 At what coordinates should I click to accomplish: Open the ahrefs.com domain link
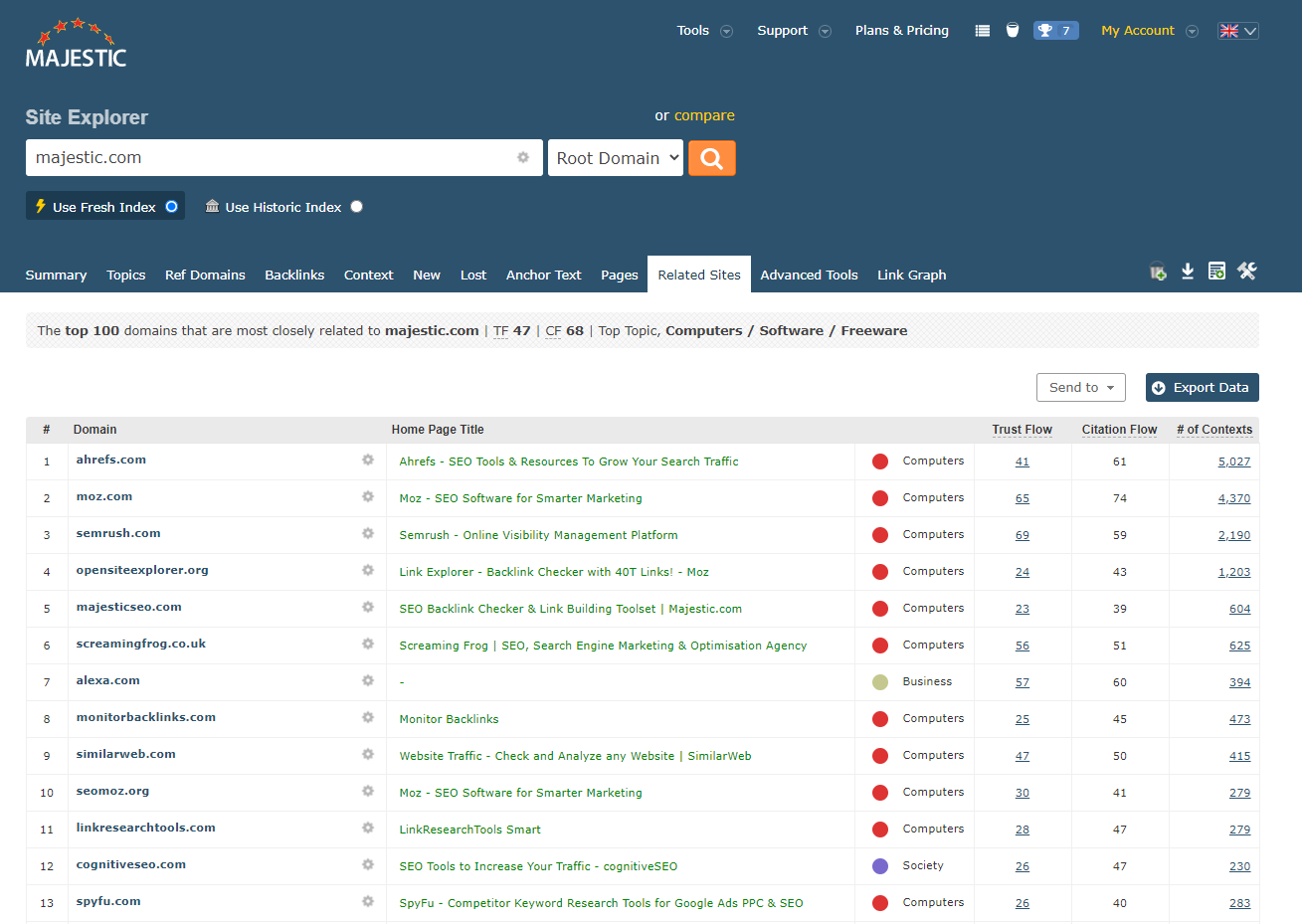[111, 460]
